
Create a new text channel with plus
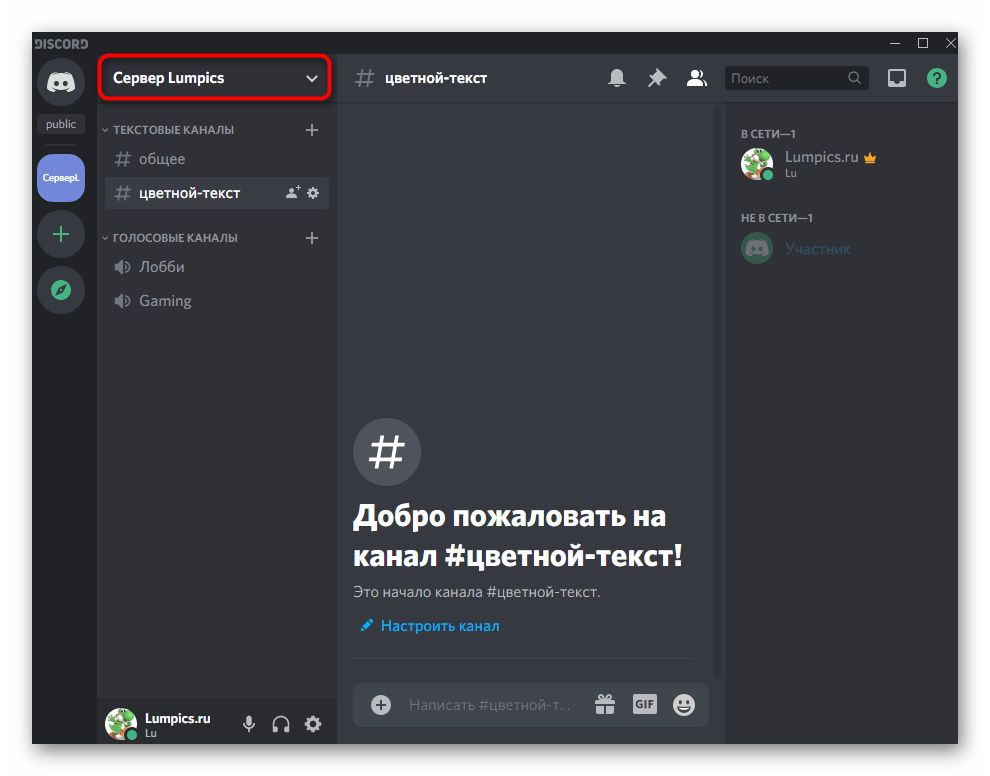click(x=312, y=130)
